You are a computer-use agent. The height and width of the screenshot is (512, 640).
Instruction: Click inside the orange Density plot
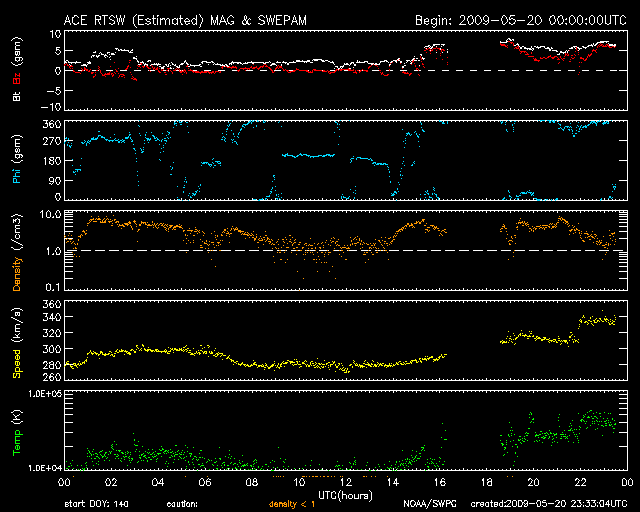346,250
